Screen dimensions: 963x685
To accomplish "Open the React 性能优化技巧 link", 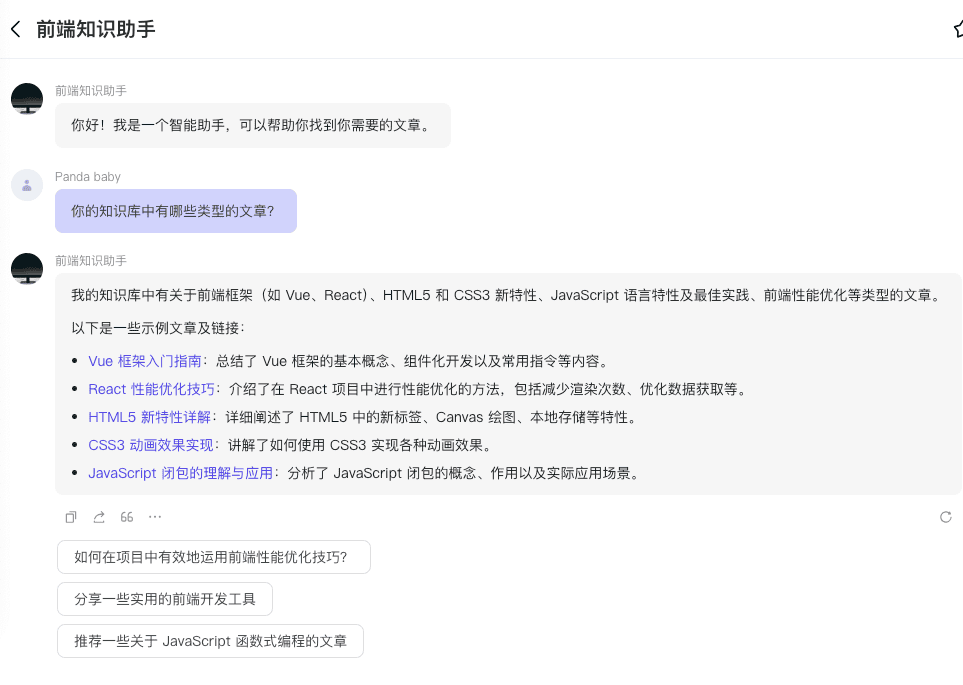I will click(152, 389).
